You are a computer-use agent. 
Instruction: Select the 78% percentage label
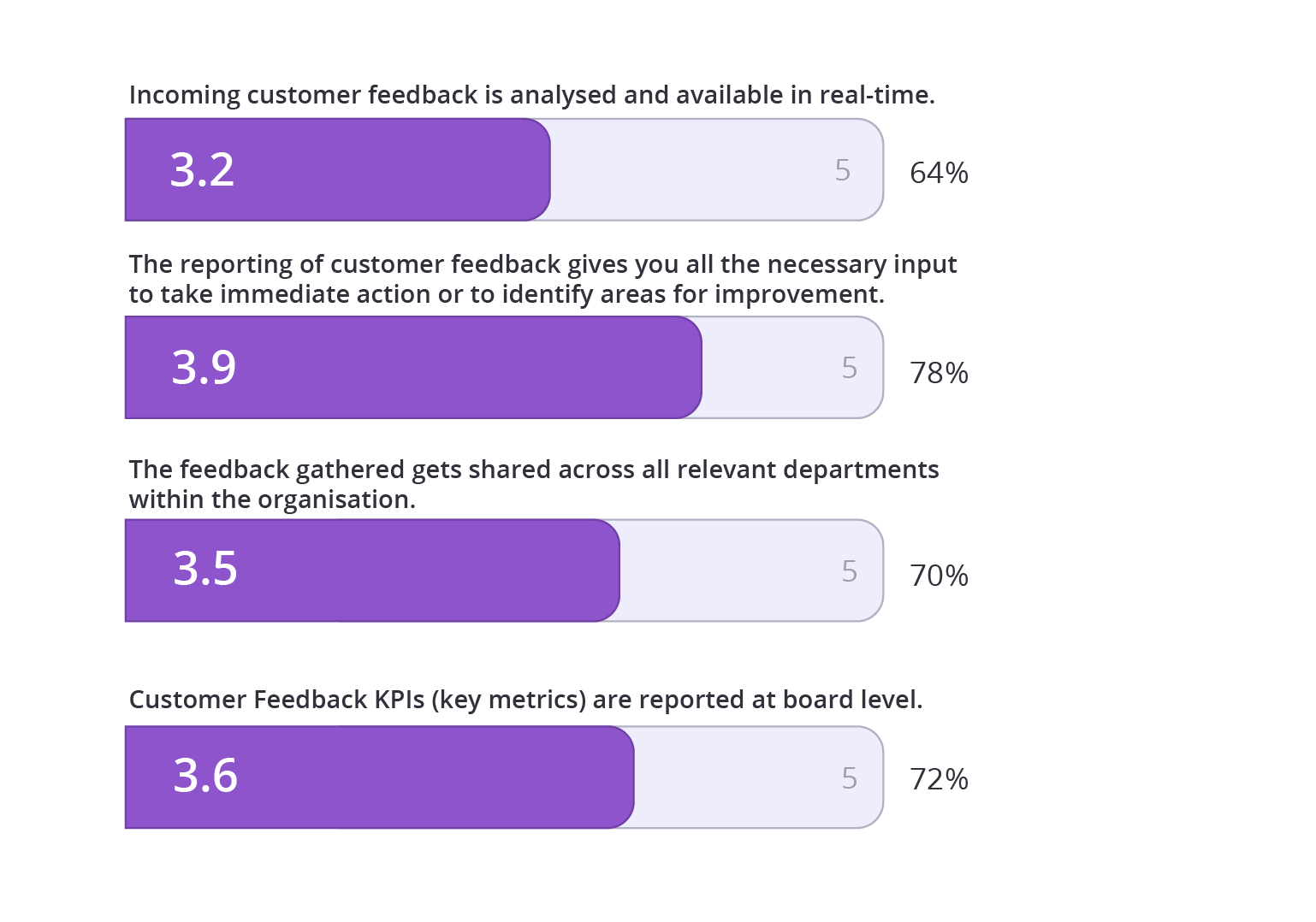(939, 373)
